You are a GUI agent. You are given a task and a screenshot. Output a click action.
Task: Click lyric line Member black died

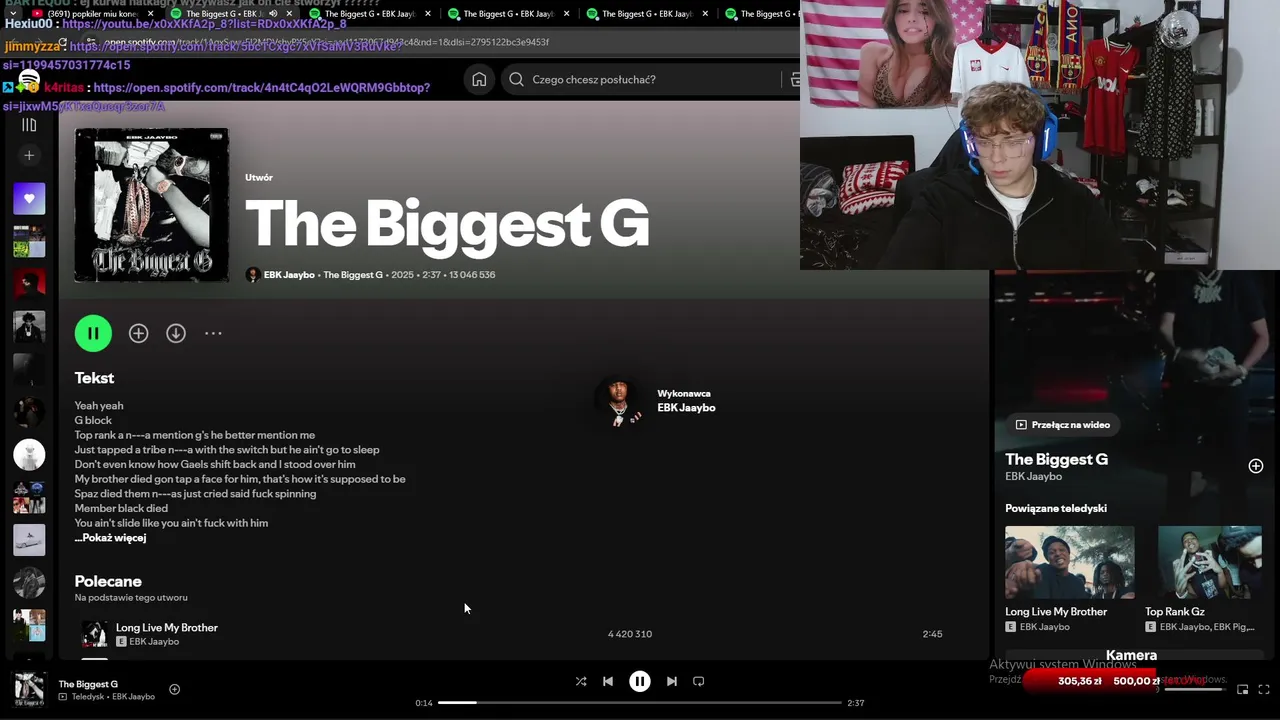[x=121, y=509]
